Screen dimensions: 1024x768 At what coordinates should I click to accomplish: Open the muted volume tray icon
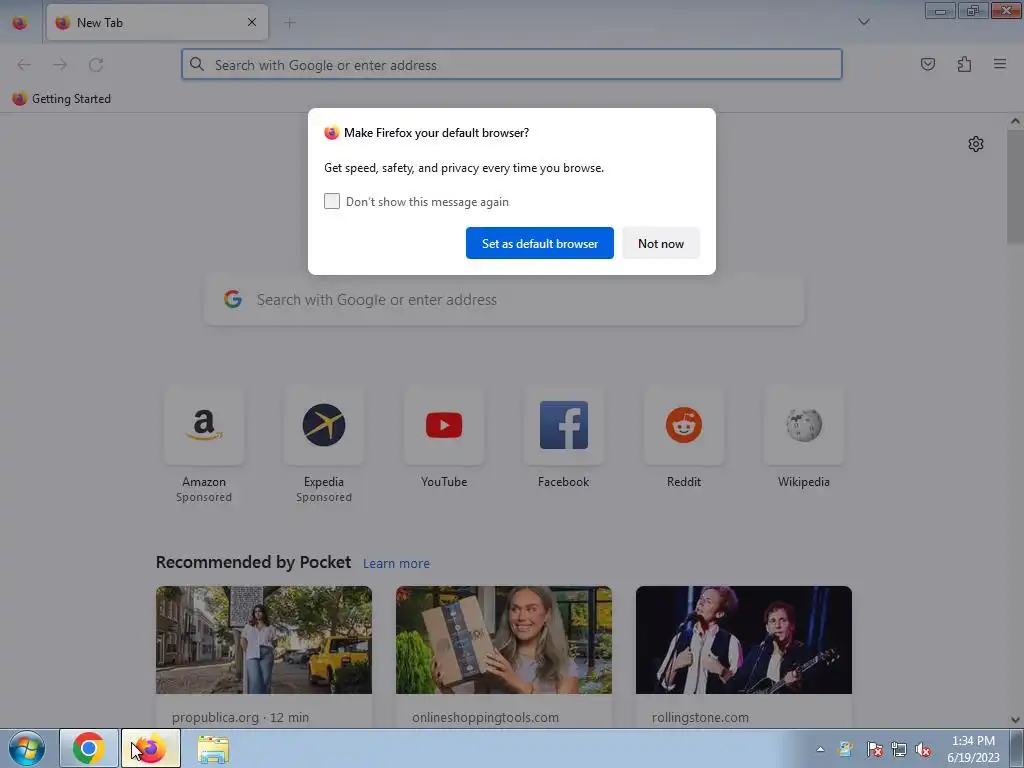pos(923,749)
